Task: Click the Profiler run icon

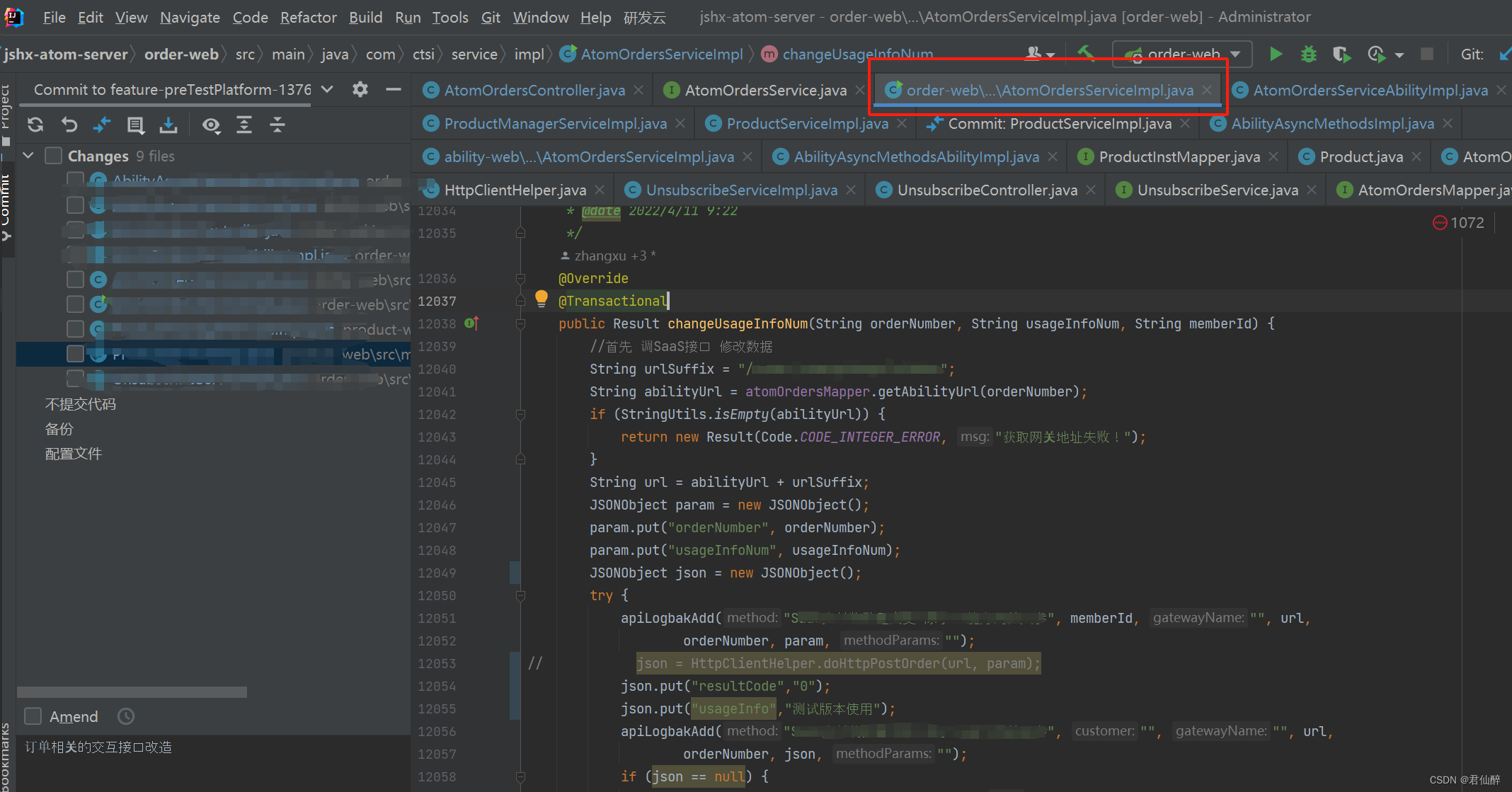Action: 1376,54
